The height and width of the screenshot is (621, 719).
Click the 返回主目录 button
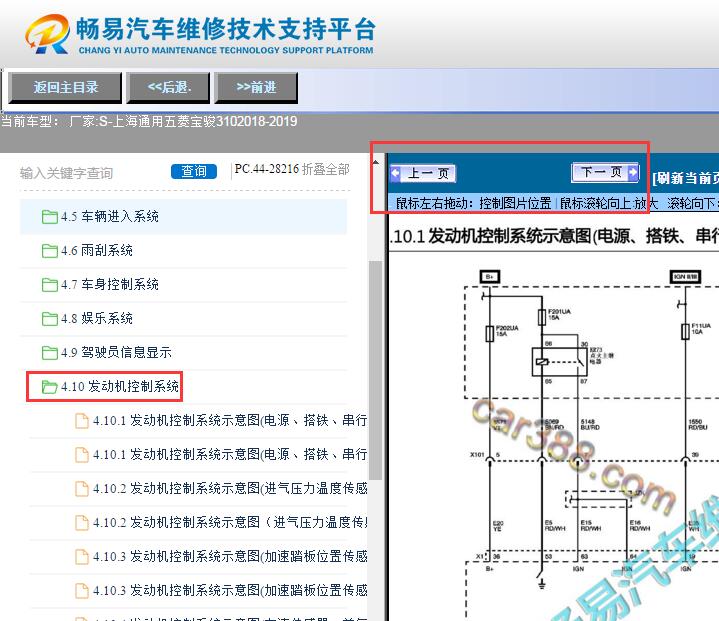(65, 87)
